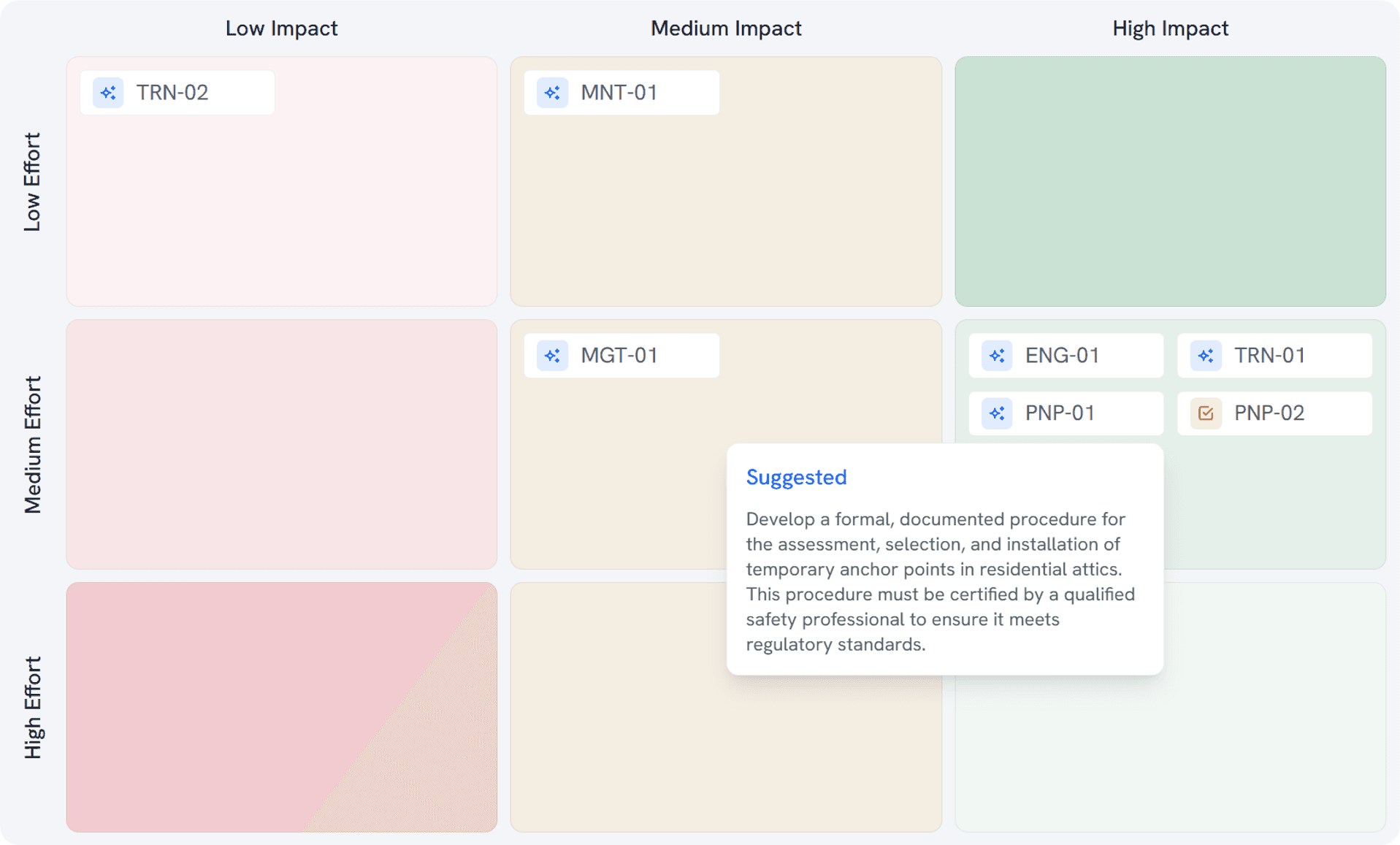Image resolution: width=1400 pixels, height=845 pixels.
Task: Click the Medium Effort row label
Action: coord(32,445)
